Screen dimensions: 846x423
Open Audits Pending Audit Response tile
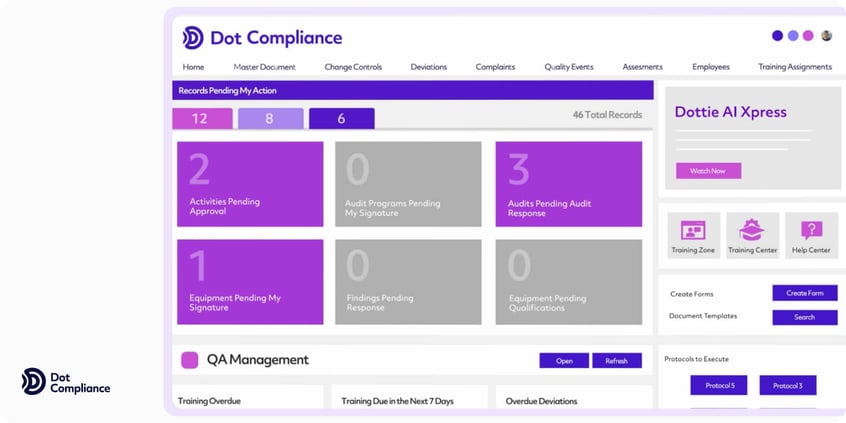click(569, 184)
